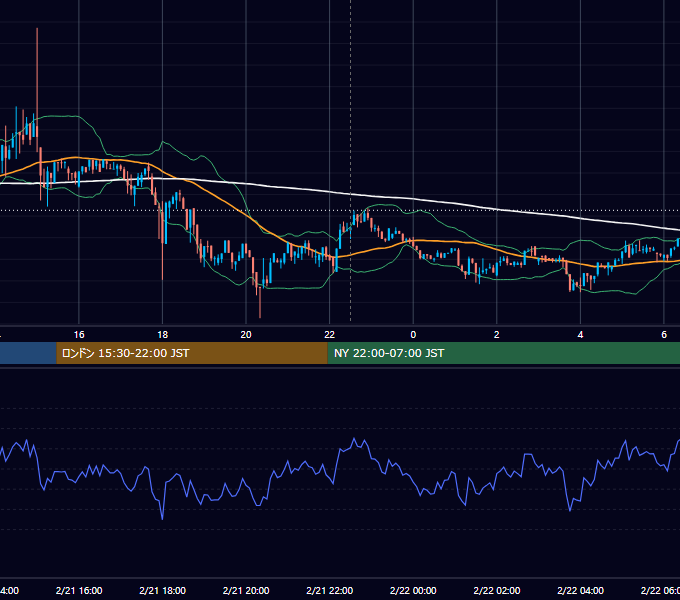The image size is (680, 600).
Task: Click the ロンドン 15:30-22:00 JST session bar
Action: pos(192,353)
